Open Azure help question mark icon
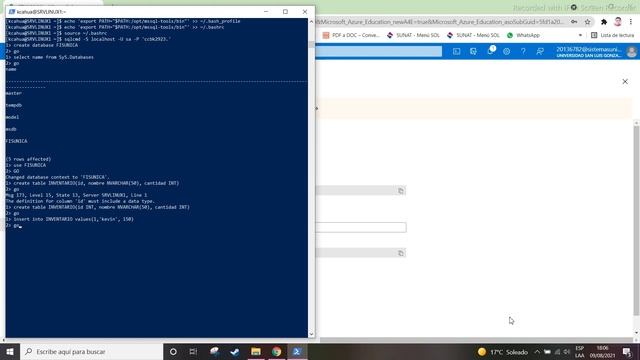 coord(523,51)
